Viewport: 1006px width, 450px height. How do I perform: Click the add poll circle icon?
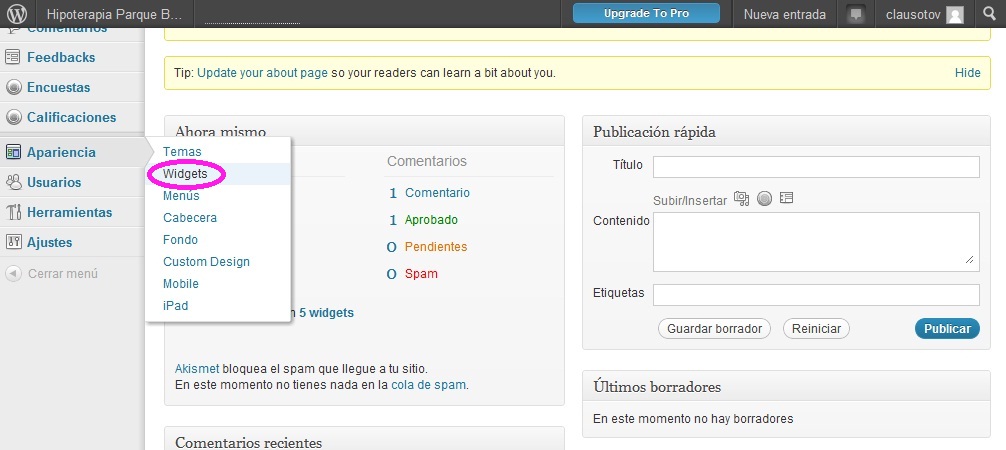click(764, 199)
